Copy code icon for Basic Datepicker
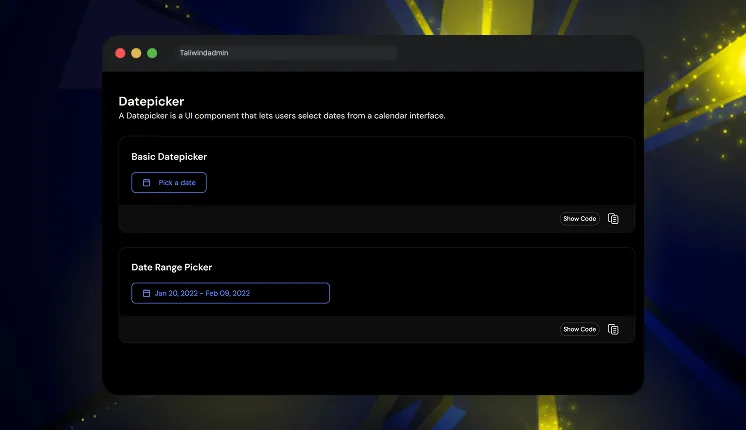This screenshot has width=746, height=430. pos(613,219)
